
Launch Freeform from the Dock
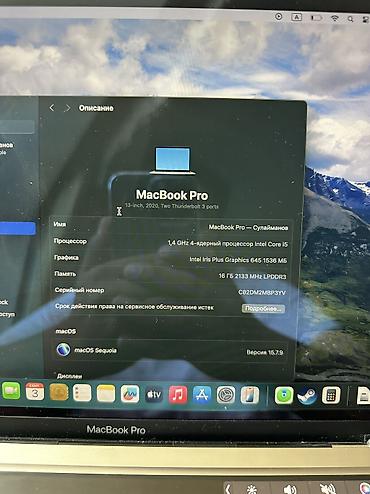pyautogui.click(x=130, y=394)
